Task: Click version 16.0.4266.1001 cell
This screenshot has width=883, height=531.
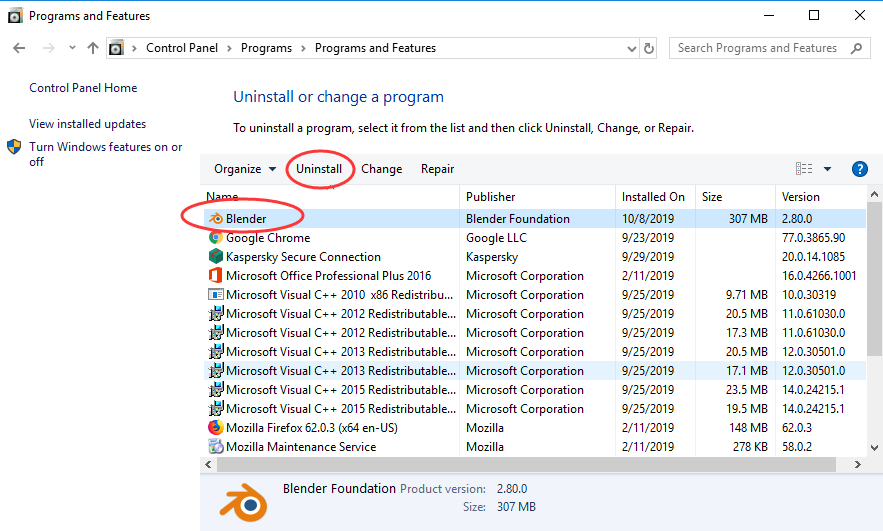Action: [x=819, y=276]
